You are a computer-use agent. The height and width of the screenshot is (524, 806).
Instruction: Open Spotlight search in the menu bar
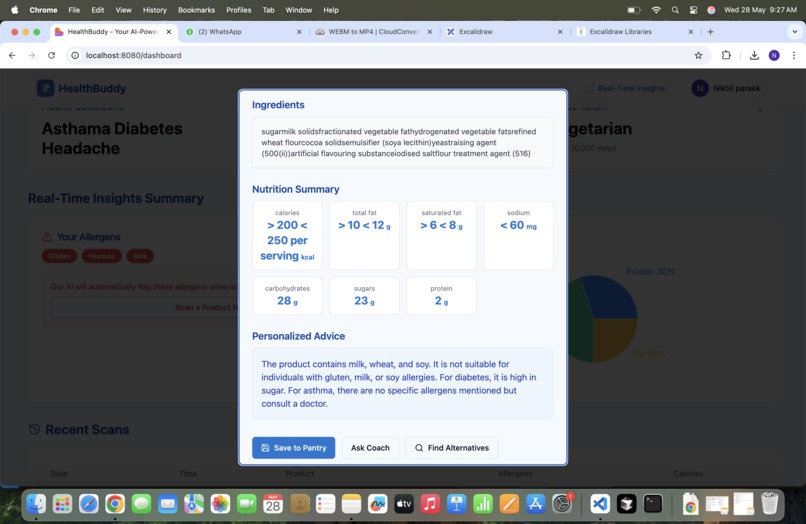tap(675, 10)
